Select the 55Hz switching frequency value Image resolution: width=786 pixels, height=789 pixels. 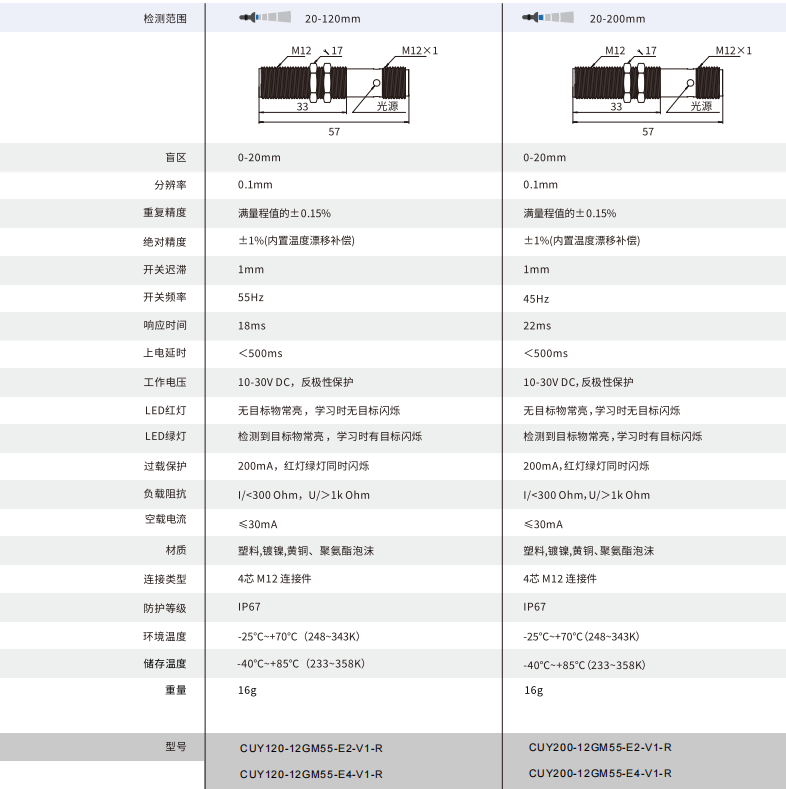pyautogui.click(x=251, y=297)
